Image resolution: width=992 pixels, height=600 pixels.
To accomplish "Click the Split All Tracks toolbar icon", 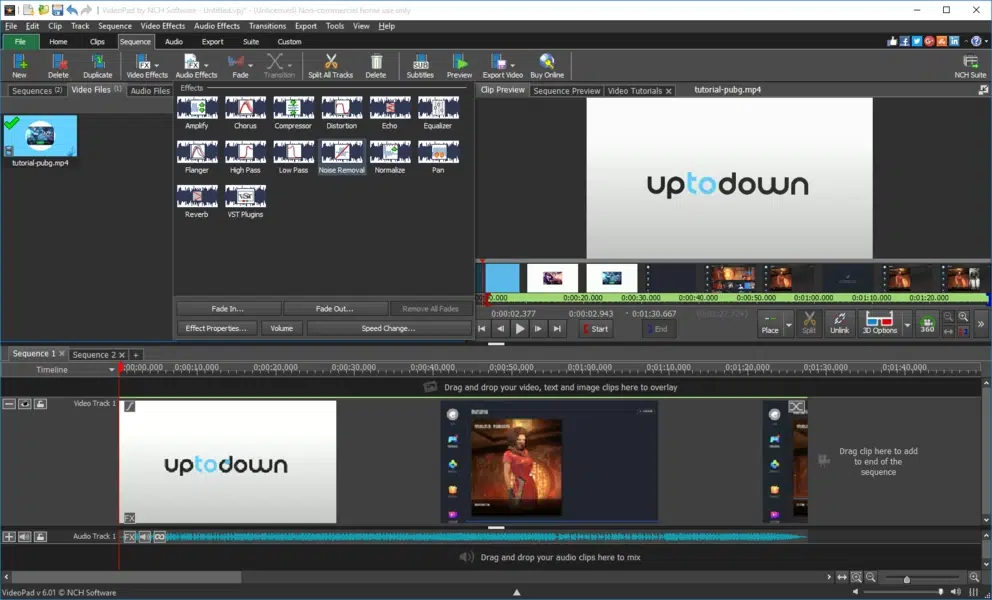I will [x=330, y=64].
